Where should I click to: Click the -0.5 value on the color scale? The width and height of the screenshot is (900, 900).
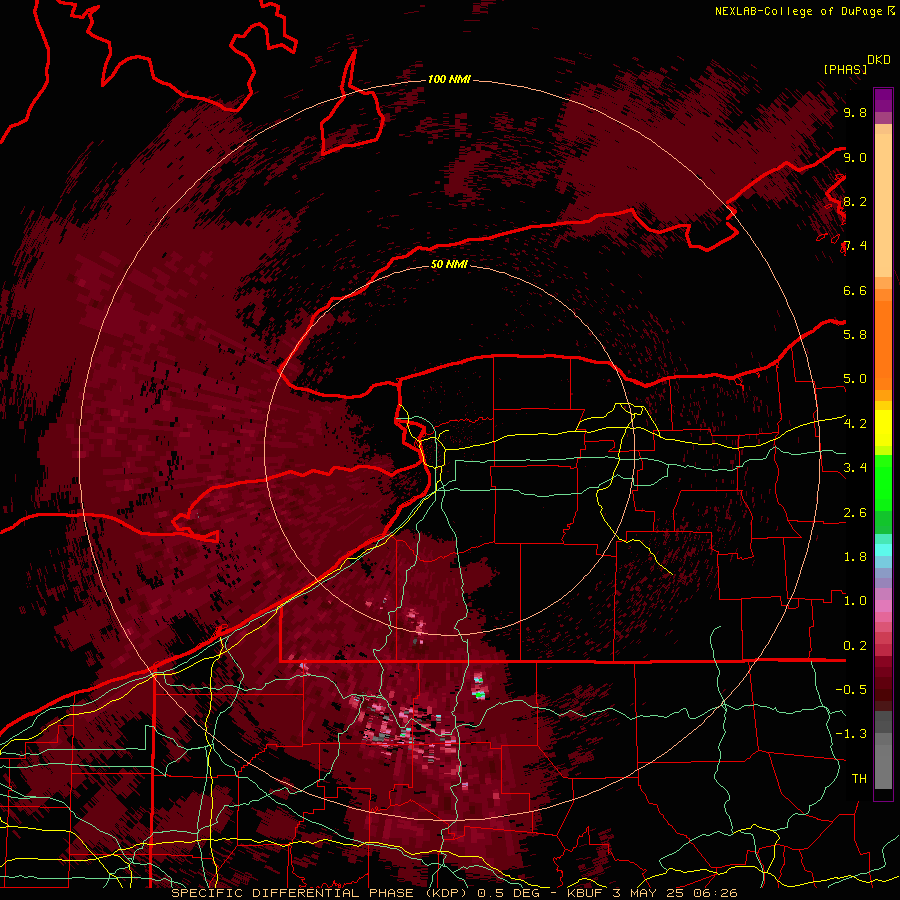click(851, 690)
